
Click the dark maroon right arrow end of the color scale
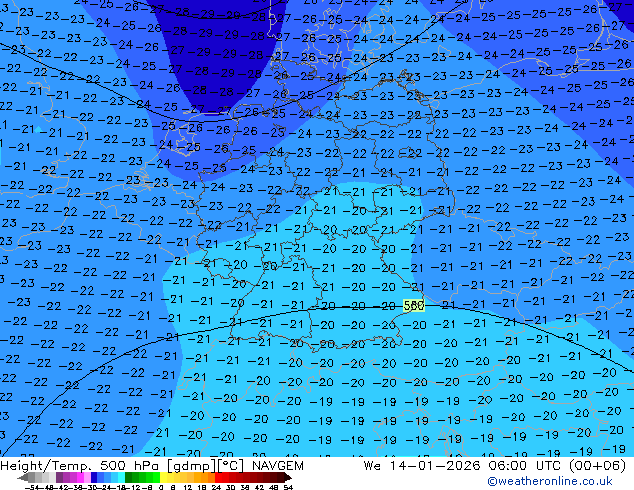tap(288, 477)
